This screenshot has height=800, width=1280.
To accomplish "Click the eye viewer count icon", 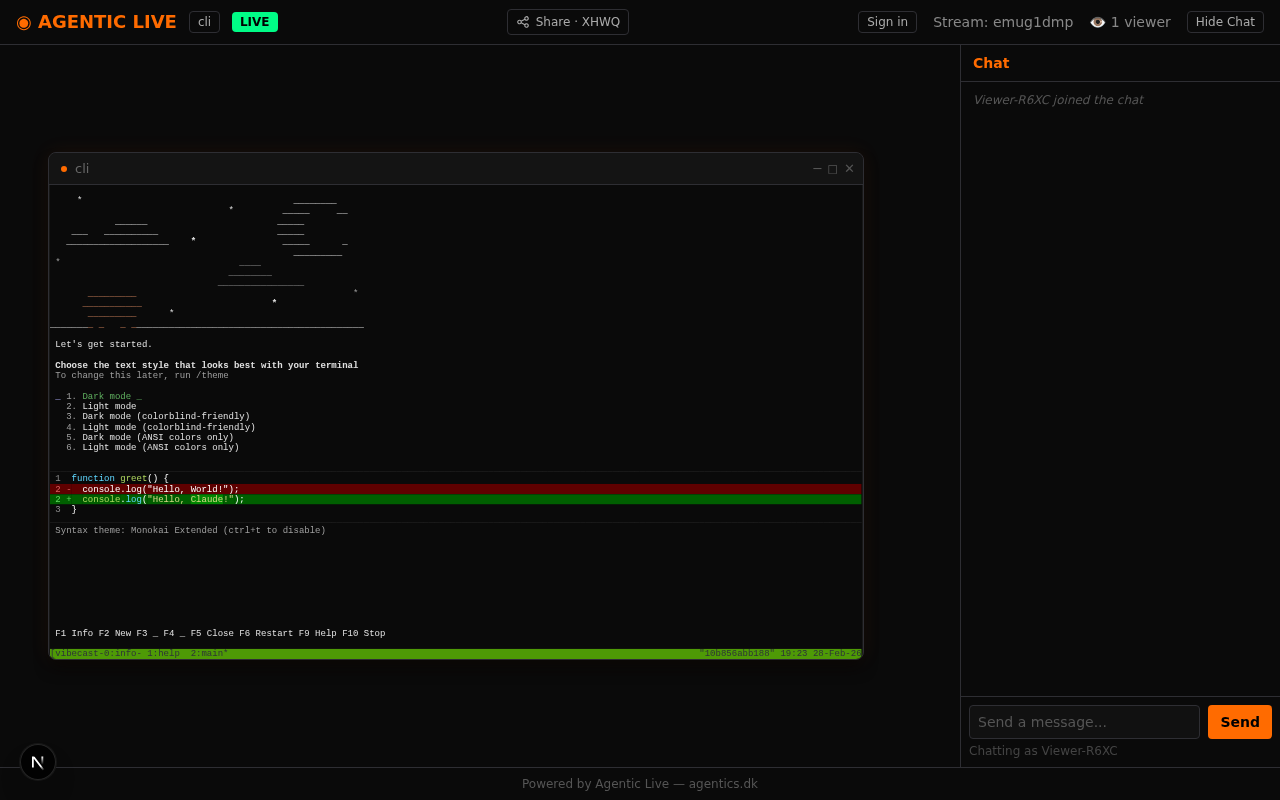I will (1097, 22).
